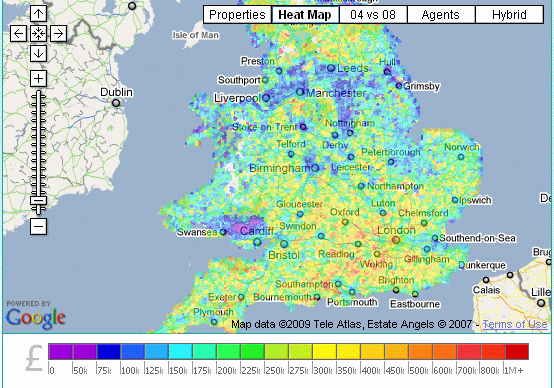Screen dimensions: 554x388
Task: Click the Manchester city marker
Action: point(300,92)
